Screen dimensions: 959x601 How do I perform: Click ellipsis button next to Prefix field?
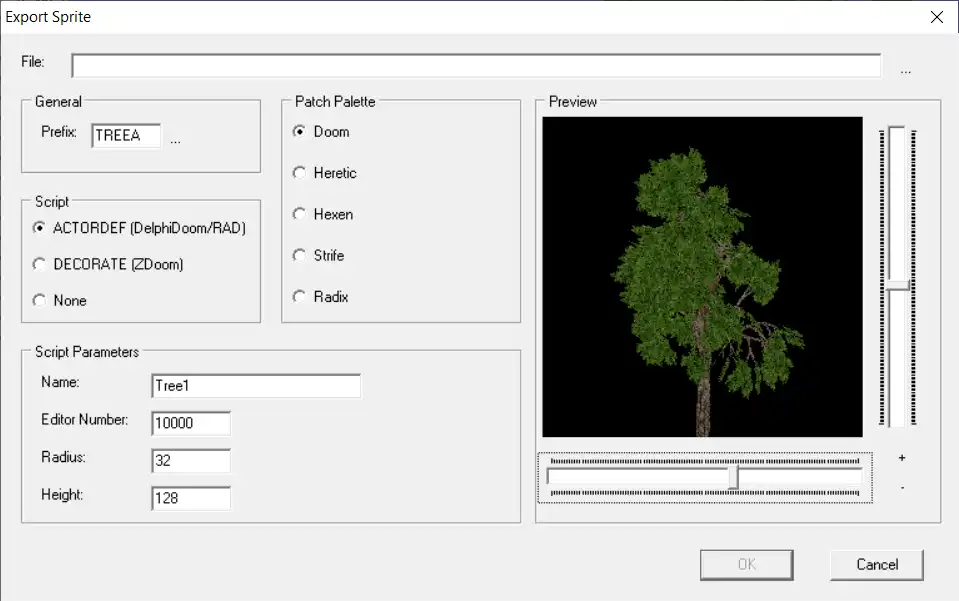pos(176,141)
